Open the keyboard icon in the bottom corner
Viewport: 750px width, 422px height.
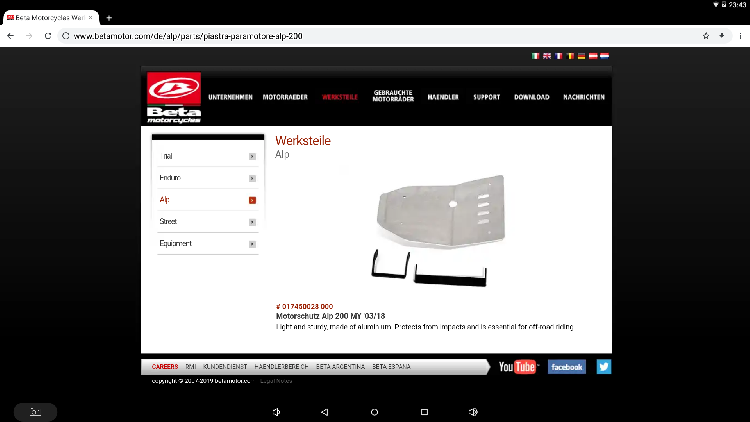35,412
